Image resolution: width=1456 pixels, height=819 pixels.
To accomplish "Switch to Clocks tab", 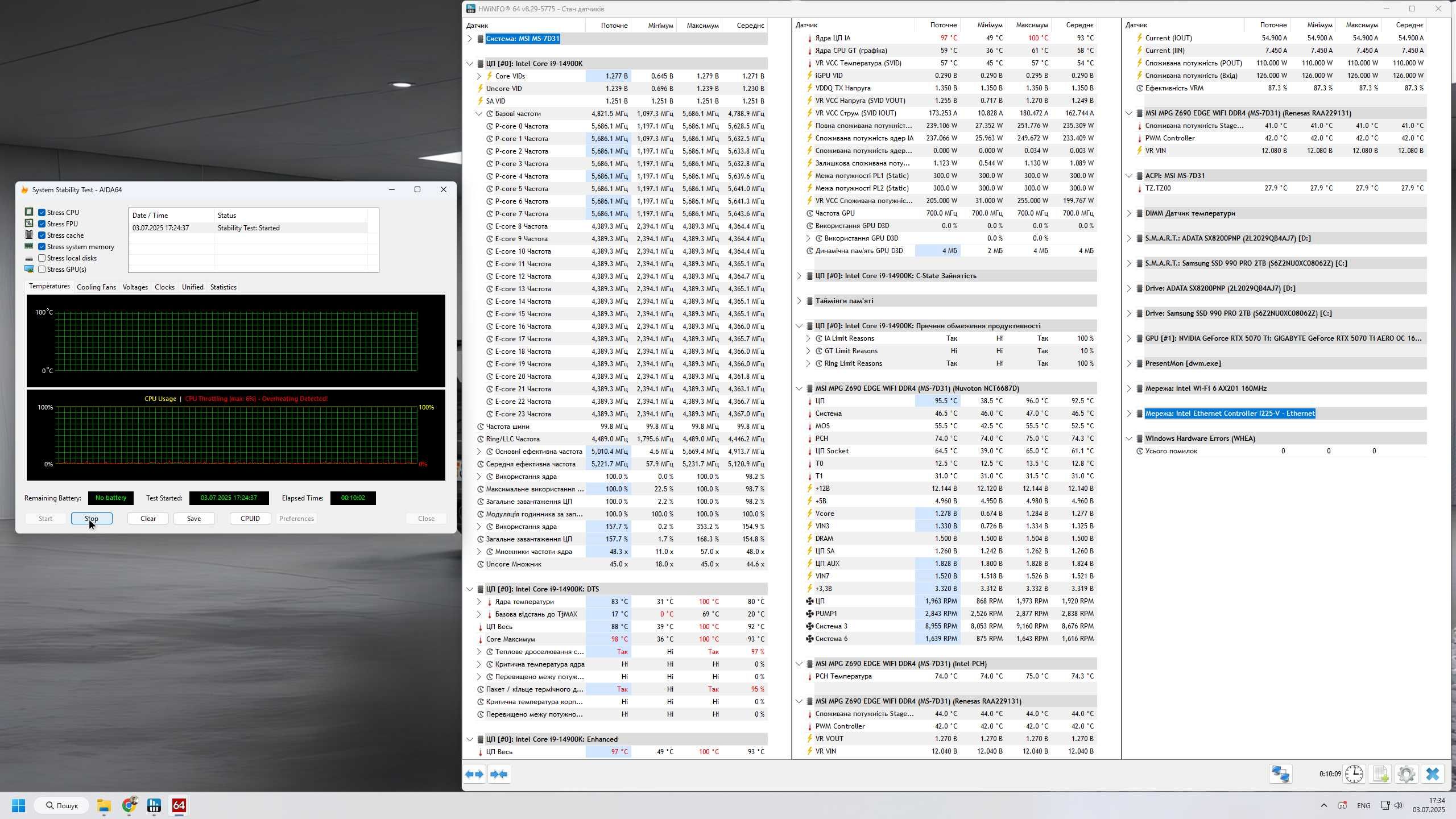I will click(x=164, y=287).
